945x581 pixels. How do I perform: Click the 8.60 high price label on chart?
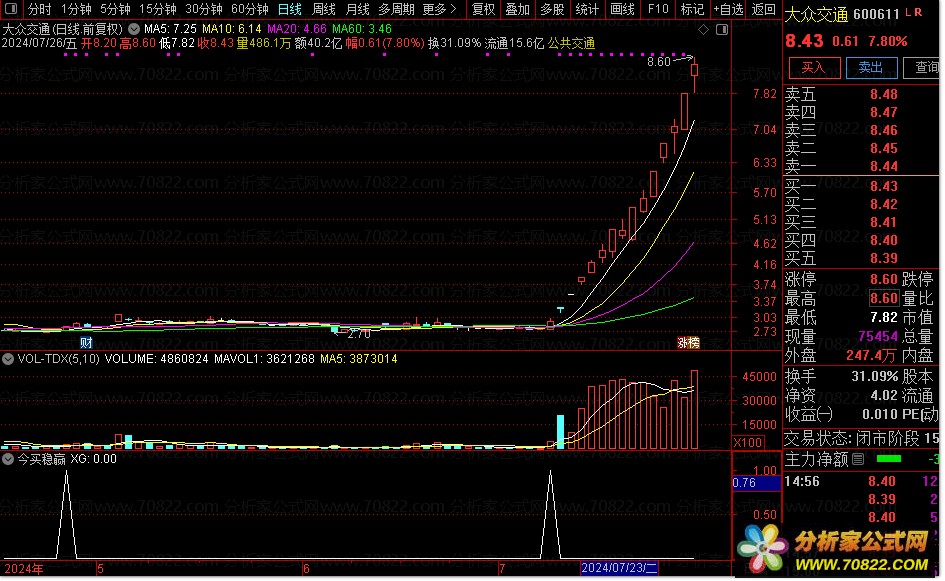tap(659, 61)
